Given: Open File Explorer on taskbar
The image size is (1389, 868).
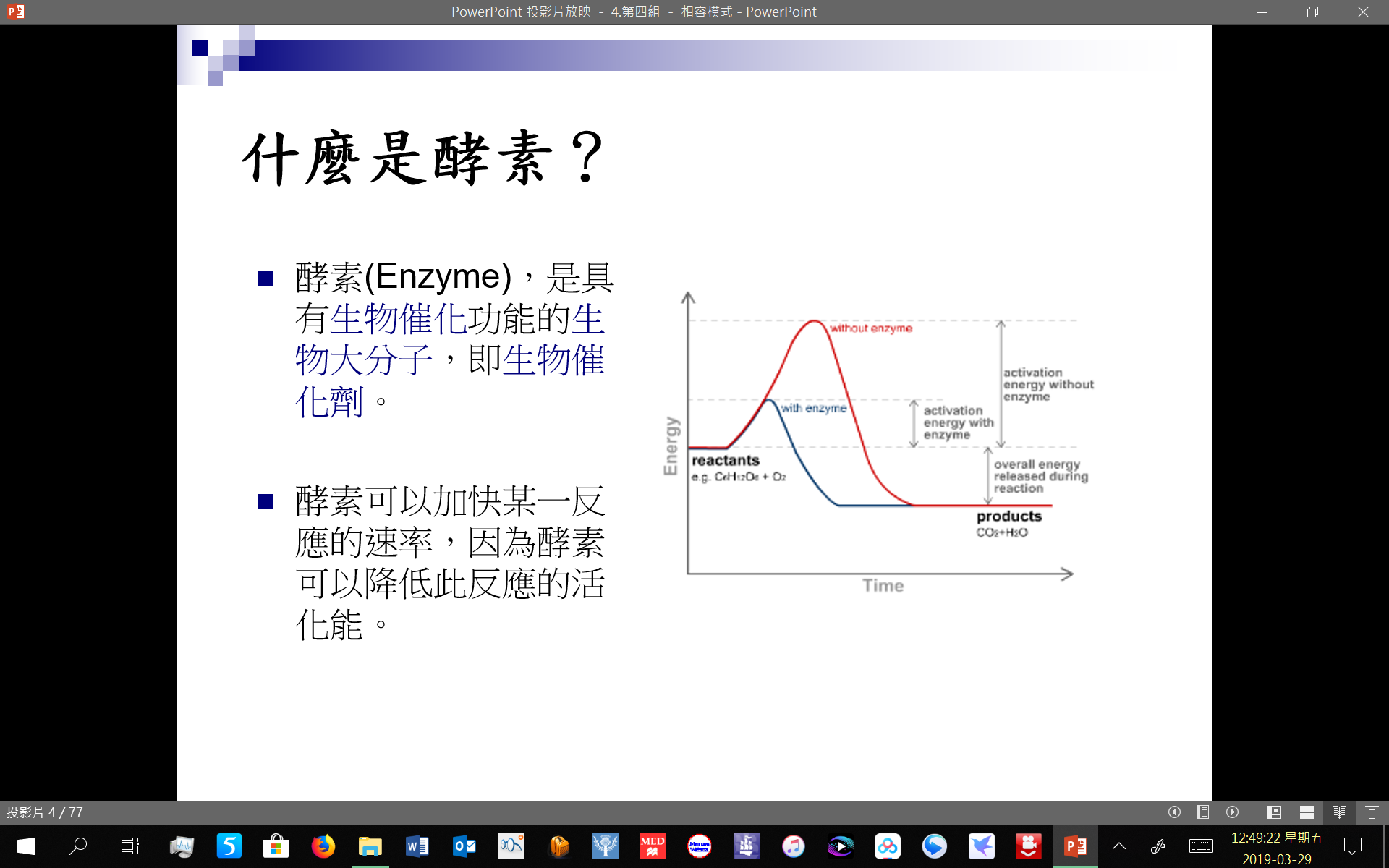Looking at the screenshot, I should point(370,846).
